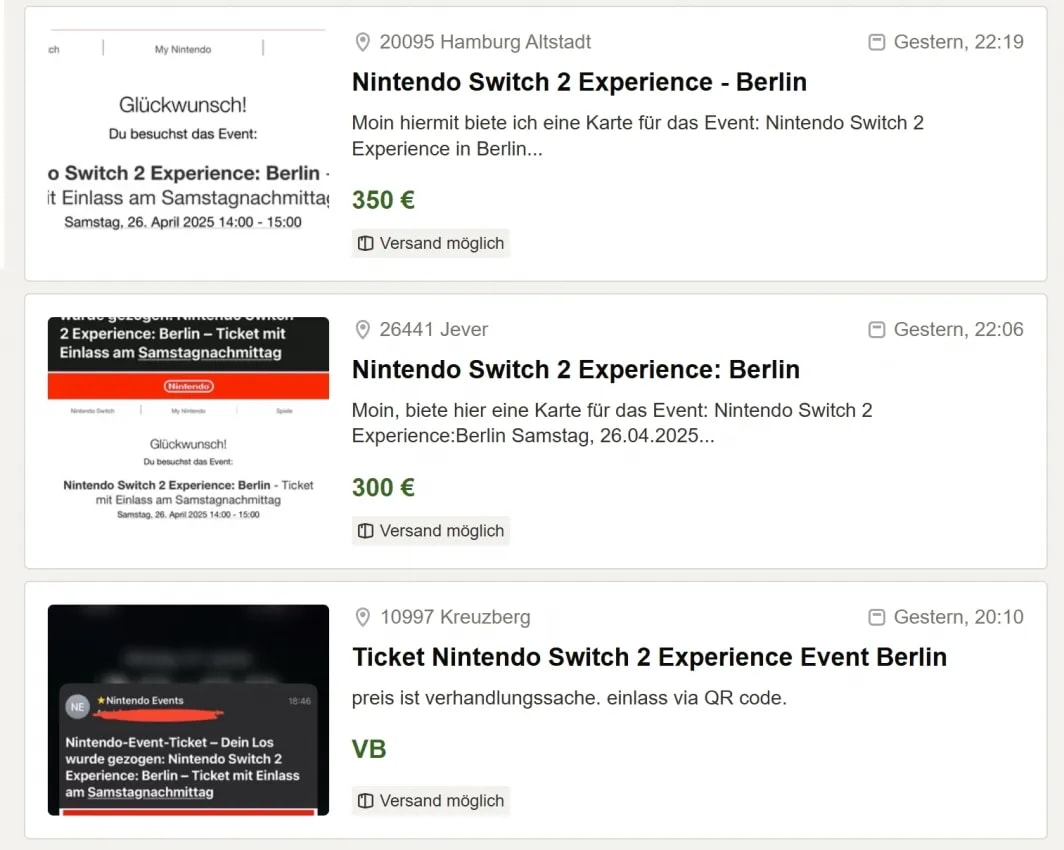The image size is (1064, 850).
Task: Click 'Versand möglich' tag on Kreuzberg listing
Action: click(x=431, y=801)
